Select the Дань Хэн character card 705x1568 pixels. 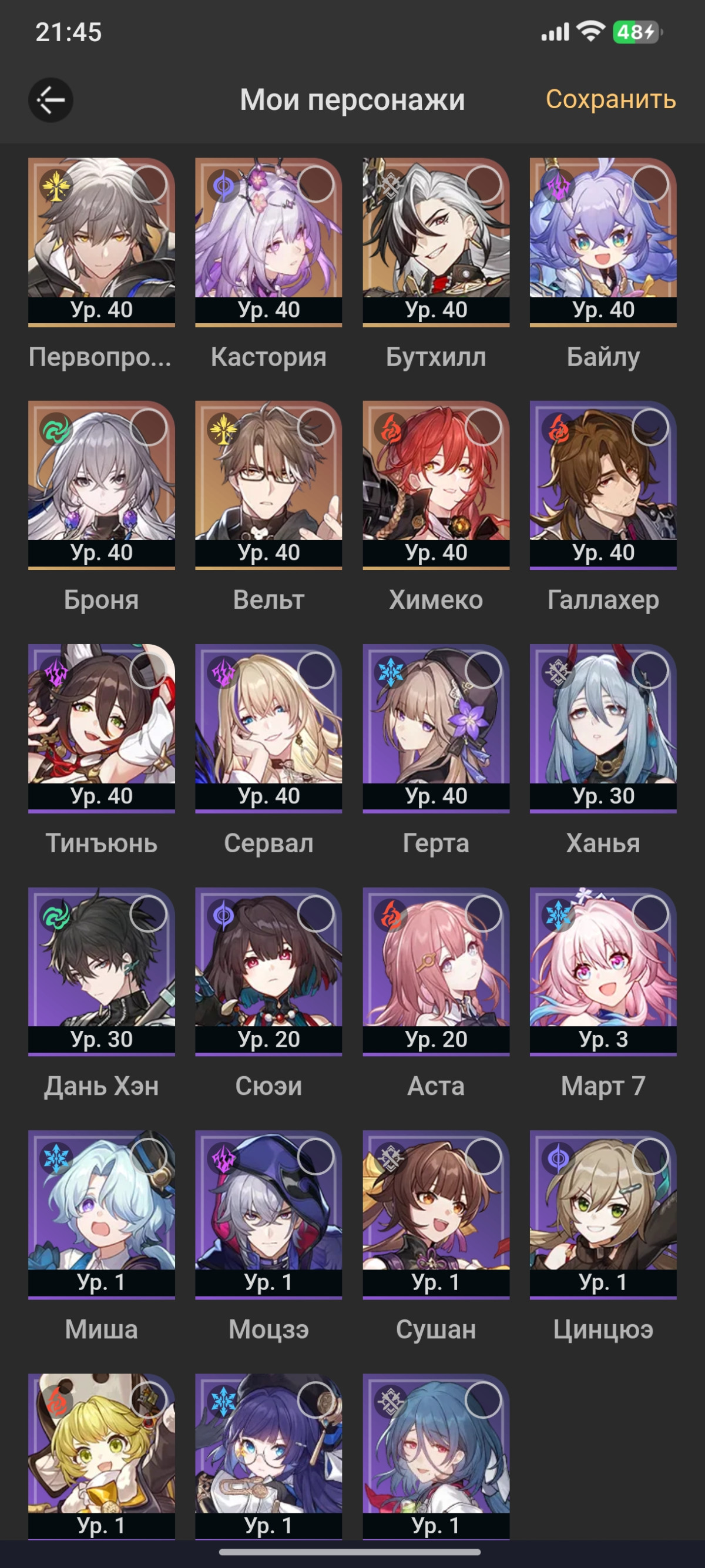(x=102, y=971)
